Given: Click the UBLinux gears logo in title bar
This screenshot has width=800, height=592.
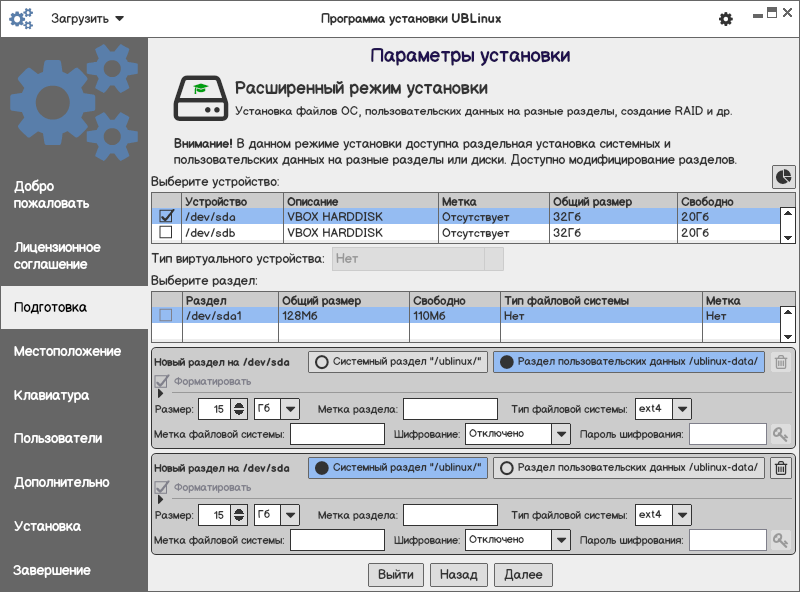Looking at the screenshot, I should pos(22,19).
